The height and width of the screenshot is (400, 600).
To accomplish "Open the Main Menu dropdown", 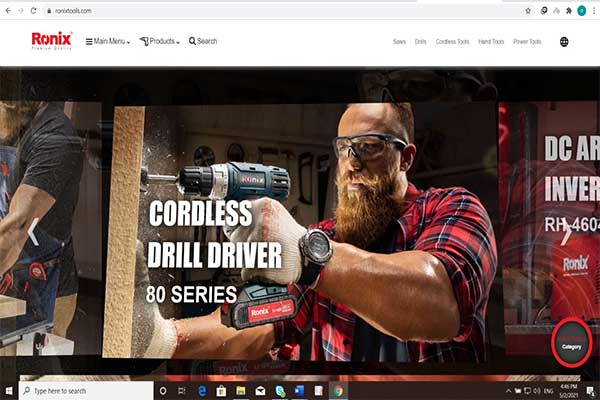I will [x=108, y=41].
